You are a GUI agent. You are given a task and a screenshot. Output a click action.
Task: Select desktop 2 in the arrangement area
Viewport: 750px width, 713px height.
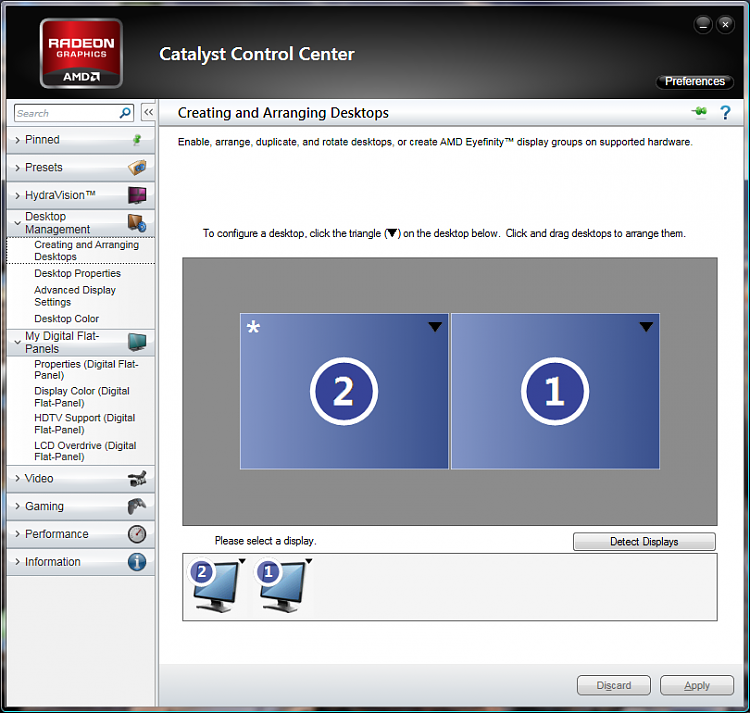(344, 391)
